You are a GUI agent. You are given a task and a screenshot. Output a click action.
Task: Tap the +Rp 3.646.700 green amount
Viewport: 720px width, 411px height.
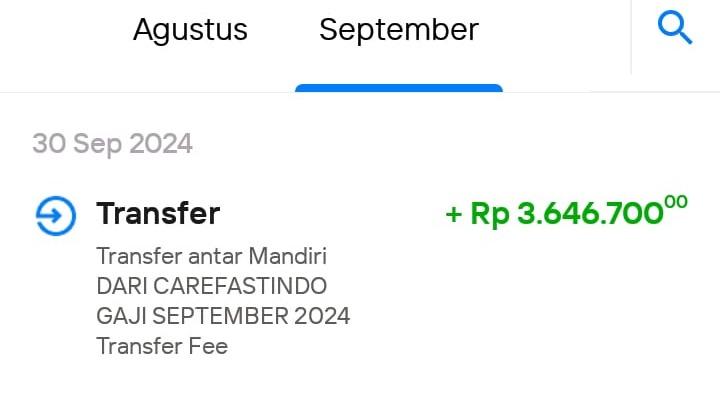(566, 211)
